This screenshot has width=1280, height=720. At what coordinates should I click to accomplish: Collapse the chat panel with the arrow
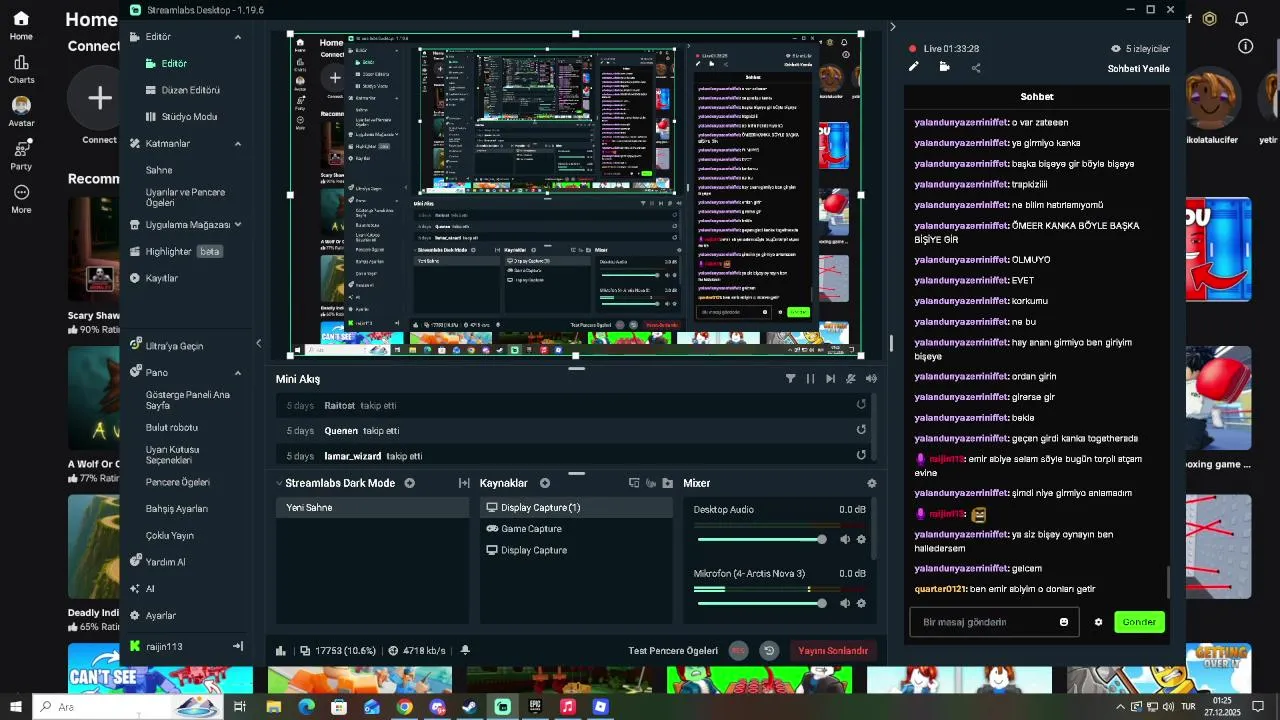(x=892, y=27)
